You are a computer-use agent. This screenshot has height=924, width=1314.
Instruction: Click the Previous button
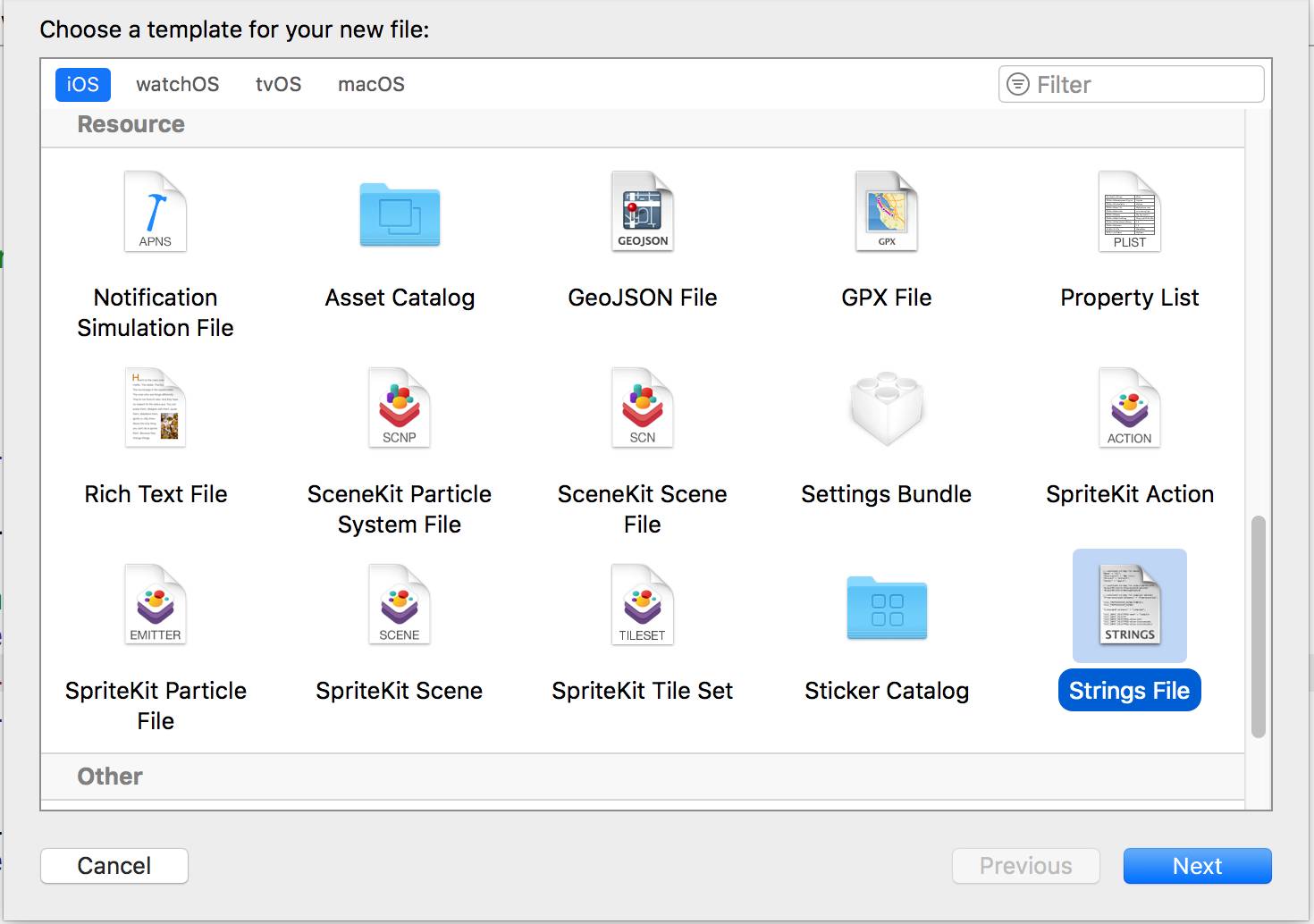pyautogui.click(x=1026, y=866)
